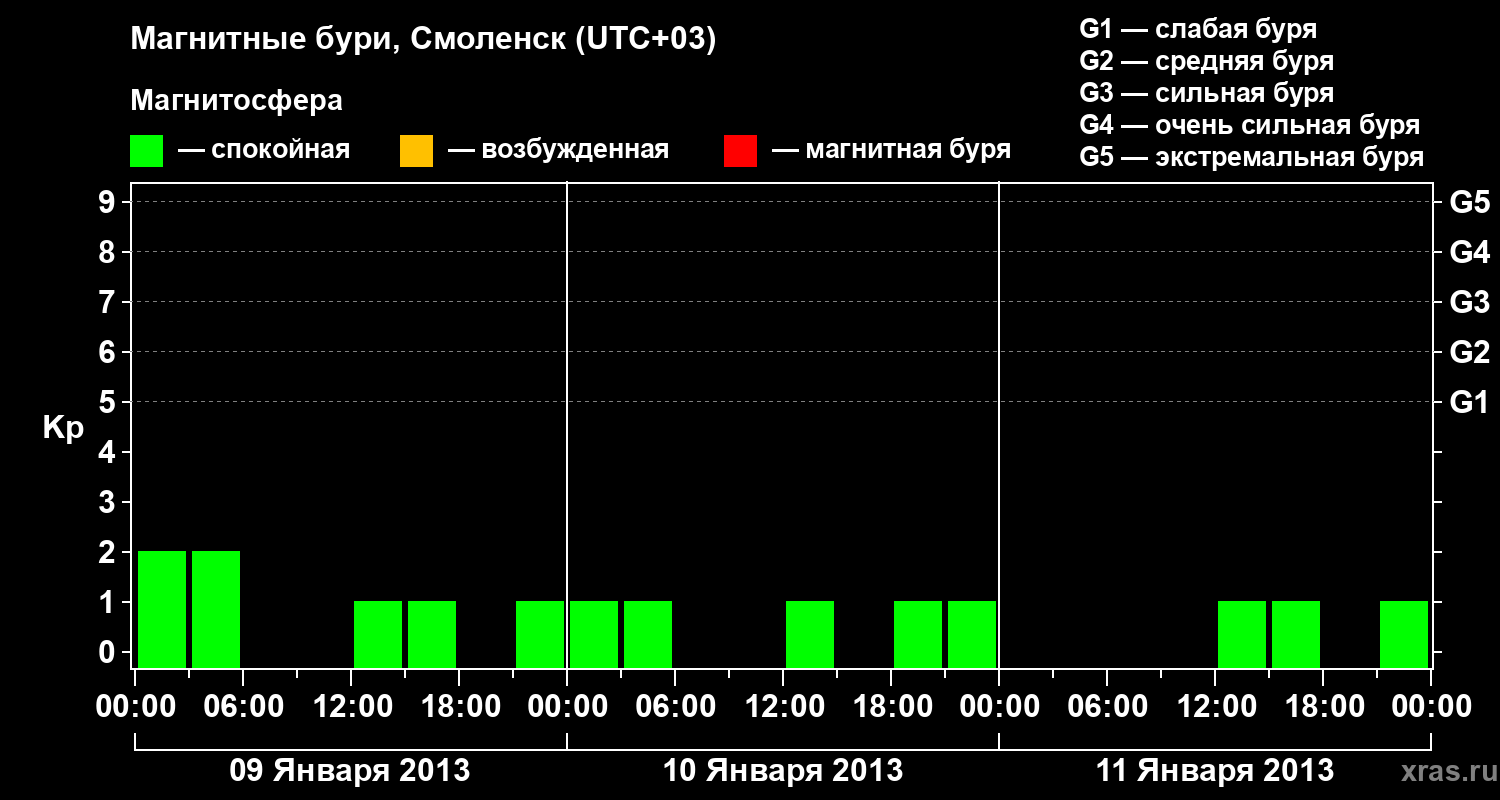
Task: Click the Kp 1 bar at 12:00–15:00 on 09 Января
Action: click(378, 634)
